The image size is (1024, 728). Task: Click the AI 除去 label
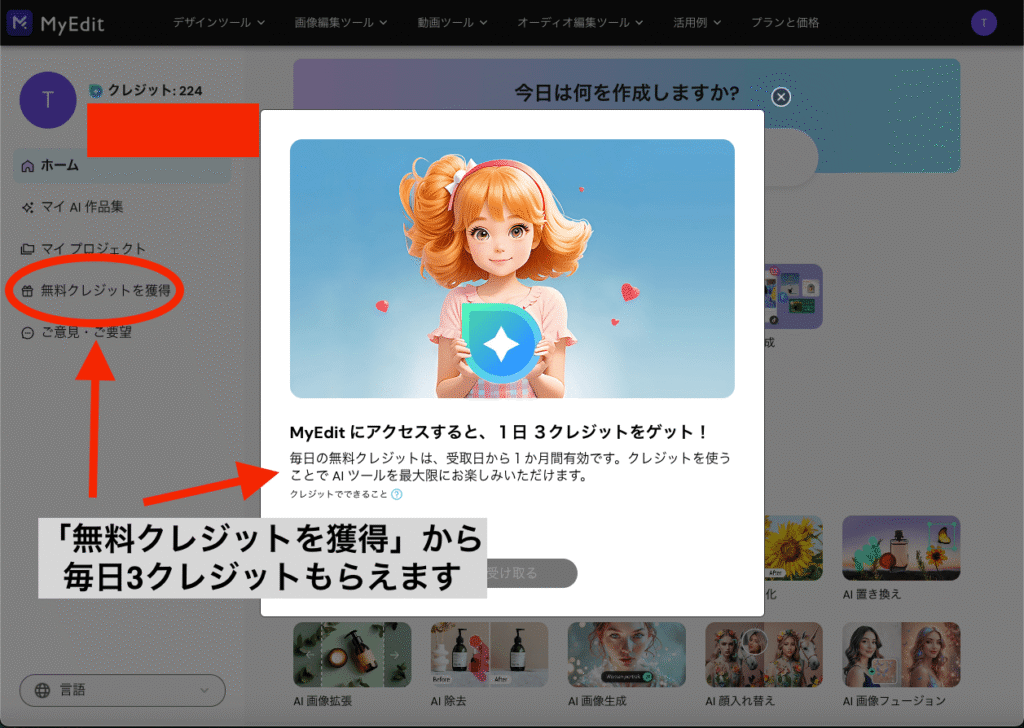(x=448, y=701)
